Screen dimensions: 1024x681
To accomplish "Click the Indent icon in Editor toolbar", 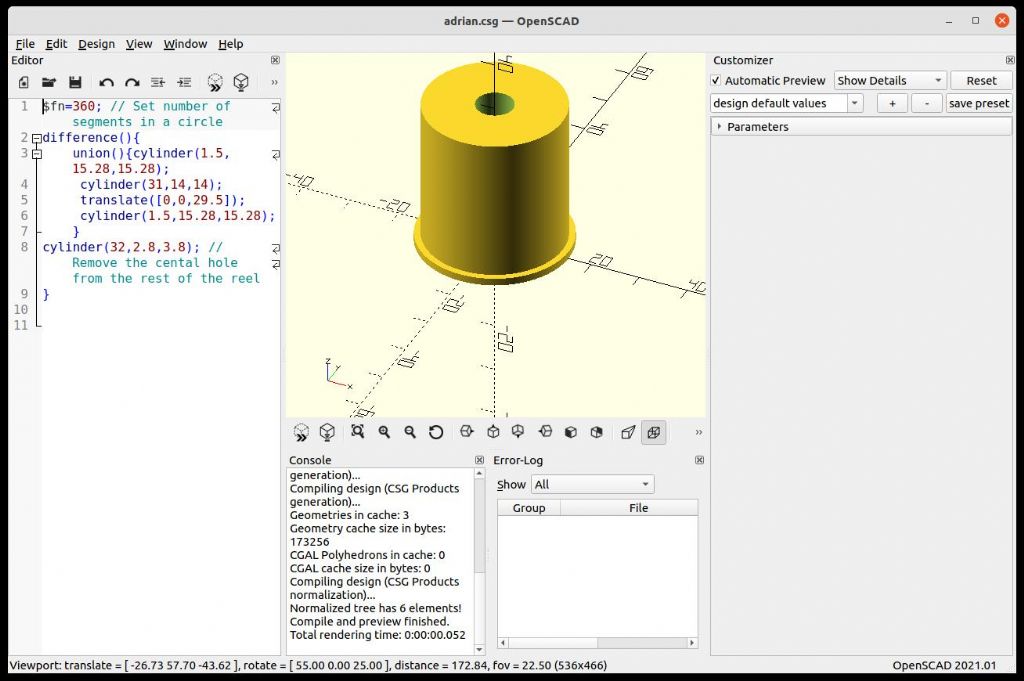I will 184,82.
